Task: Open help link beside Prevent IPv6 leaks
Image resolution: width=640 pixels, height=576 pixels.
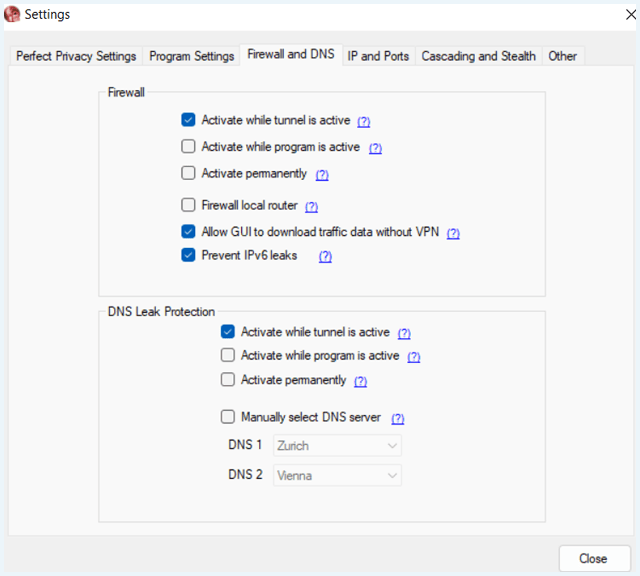Action: coord(325,257)
